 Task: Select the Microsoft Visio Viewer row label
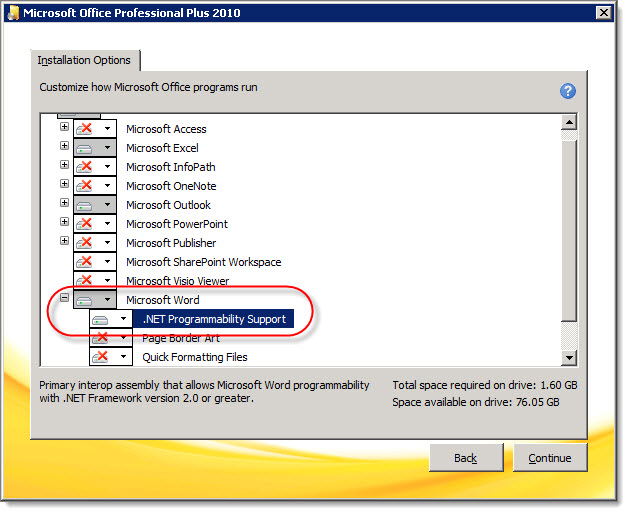(x=177, y=280)
